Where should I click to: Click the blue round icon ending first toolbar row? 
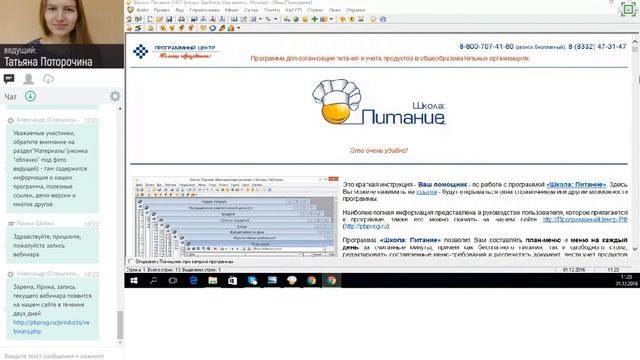coord(383,19)
